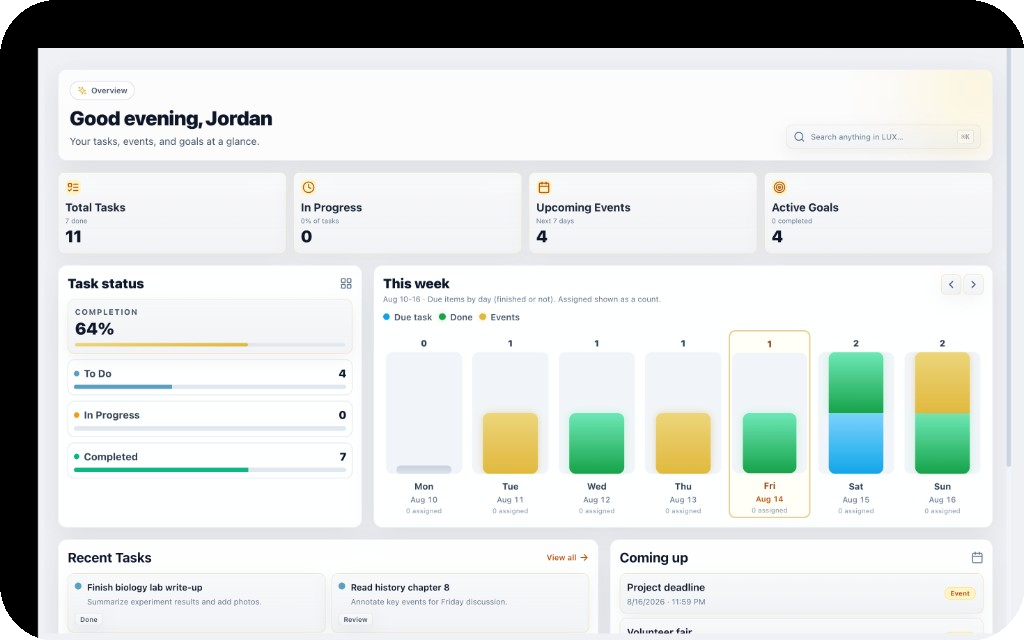Image resolution: width=1024 pixels, height=640 pixels.
Task: Click the Review tag on history task
Action: click(355, 620)
